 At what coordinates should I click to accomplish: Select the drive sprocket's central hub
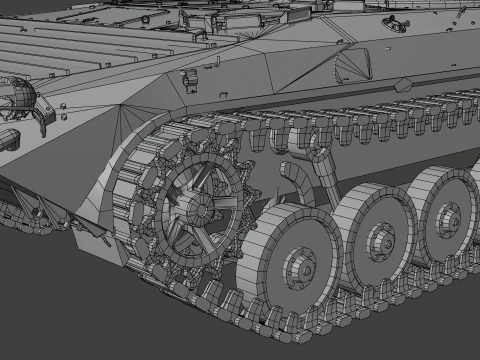(x=201, y=210)
